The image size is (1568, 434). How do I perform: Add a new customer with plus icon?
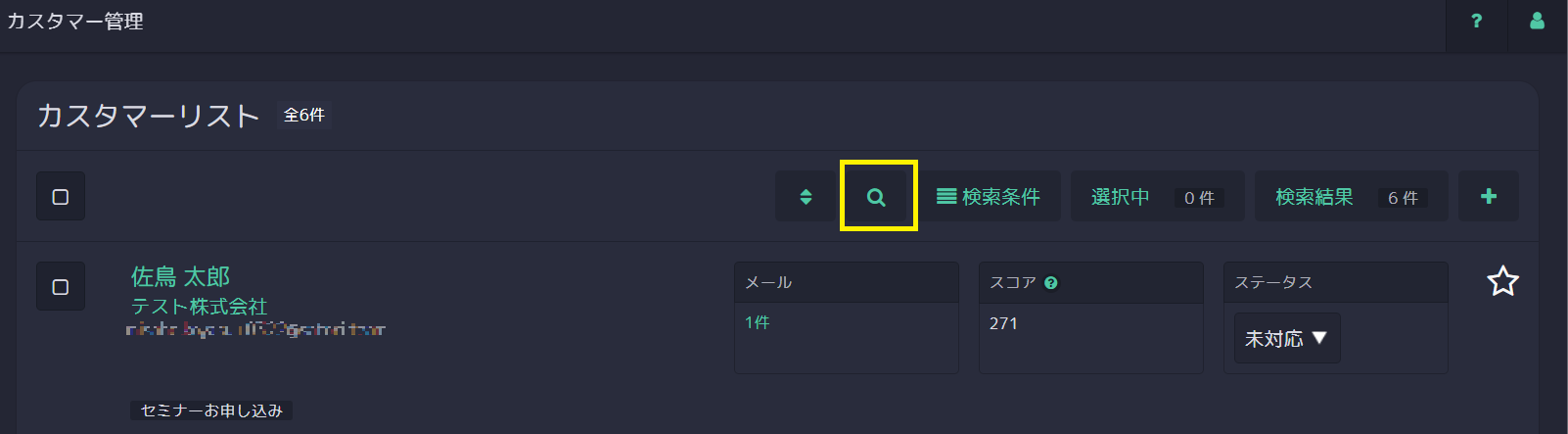point(1489,196)
